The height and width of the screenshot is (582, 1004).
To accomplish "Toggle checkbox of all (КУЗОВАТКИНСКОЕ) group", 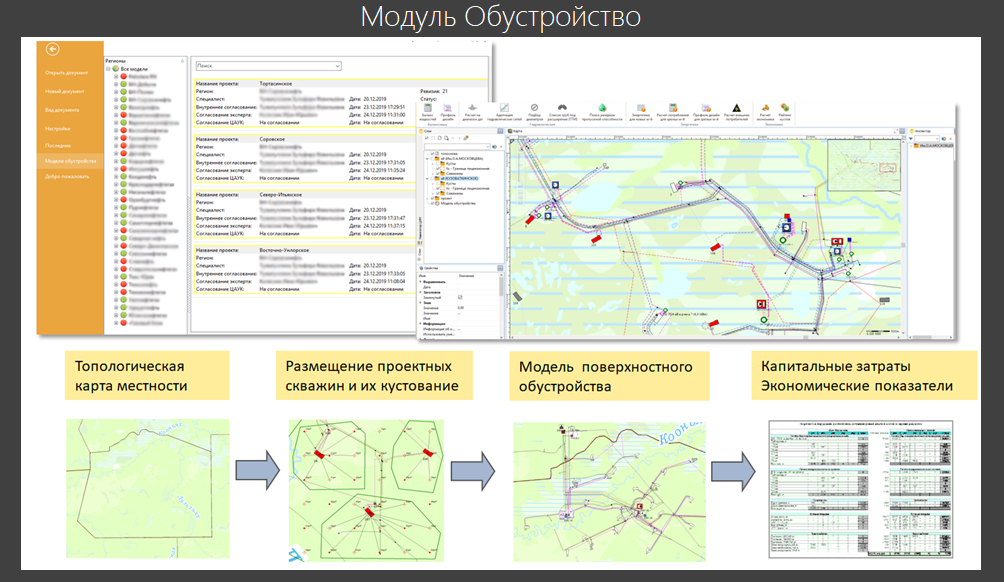I will pyautogui.click(x=432, y=178).
